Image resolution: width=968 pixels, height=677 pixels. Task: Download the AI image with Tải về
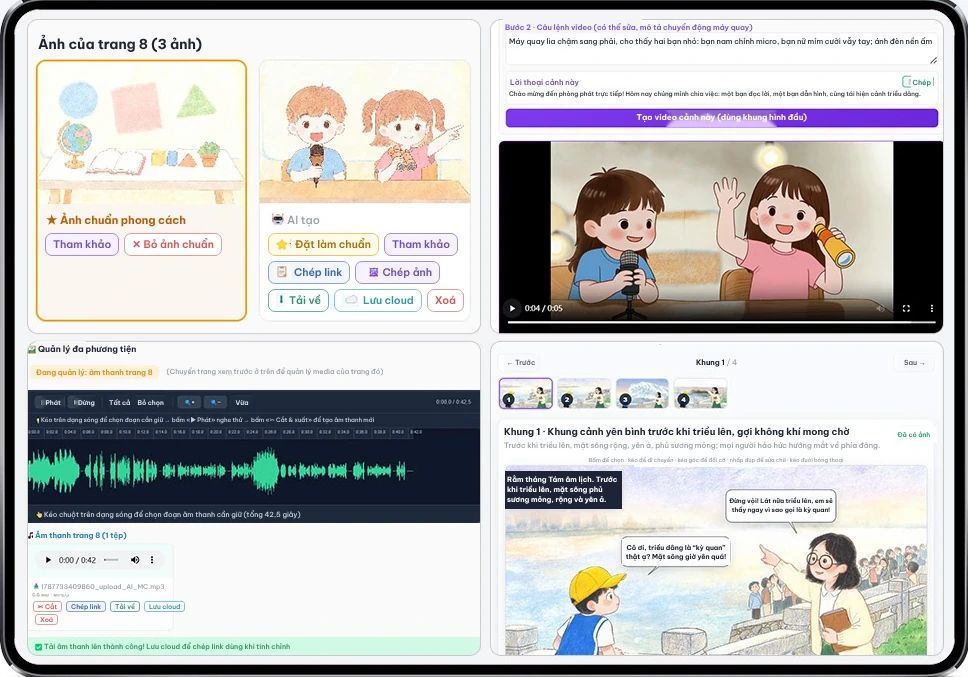tap(299, 300)
